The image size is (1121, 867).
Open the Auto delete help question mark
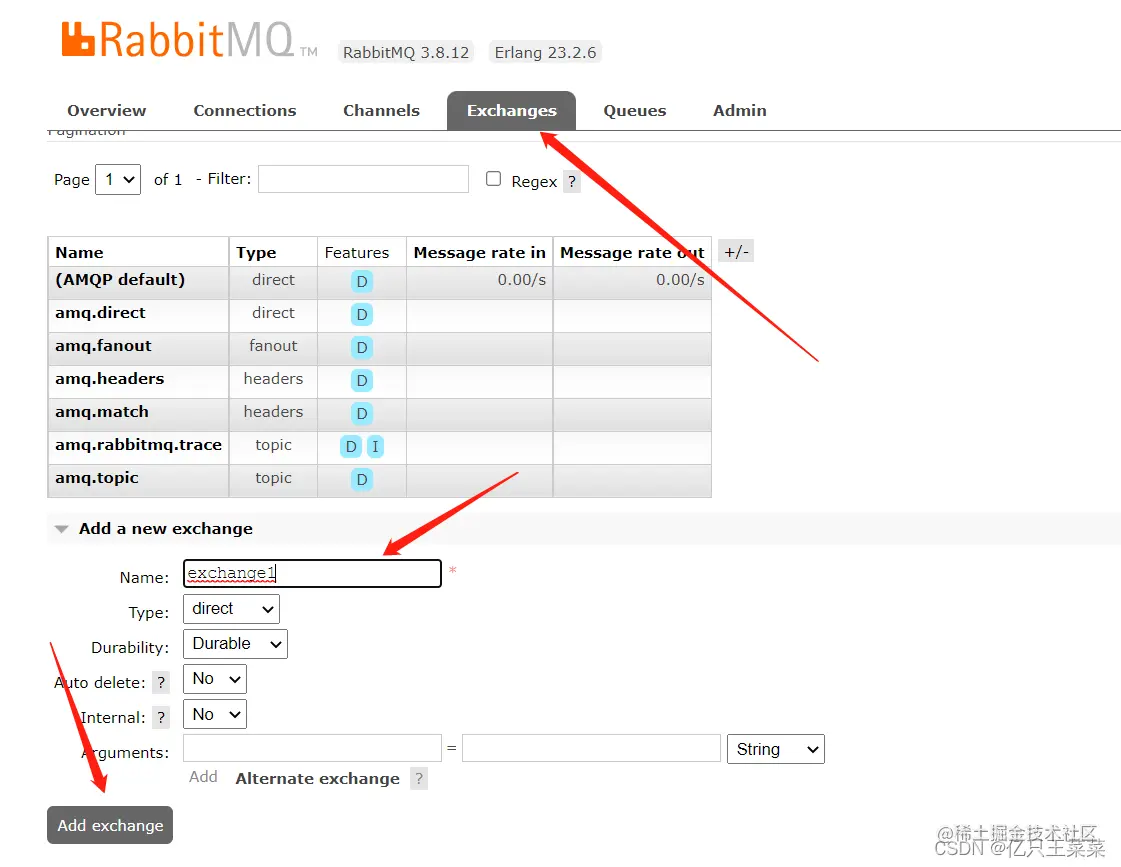(x=162, y=683)
